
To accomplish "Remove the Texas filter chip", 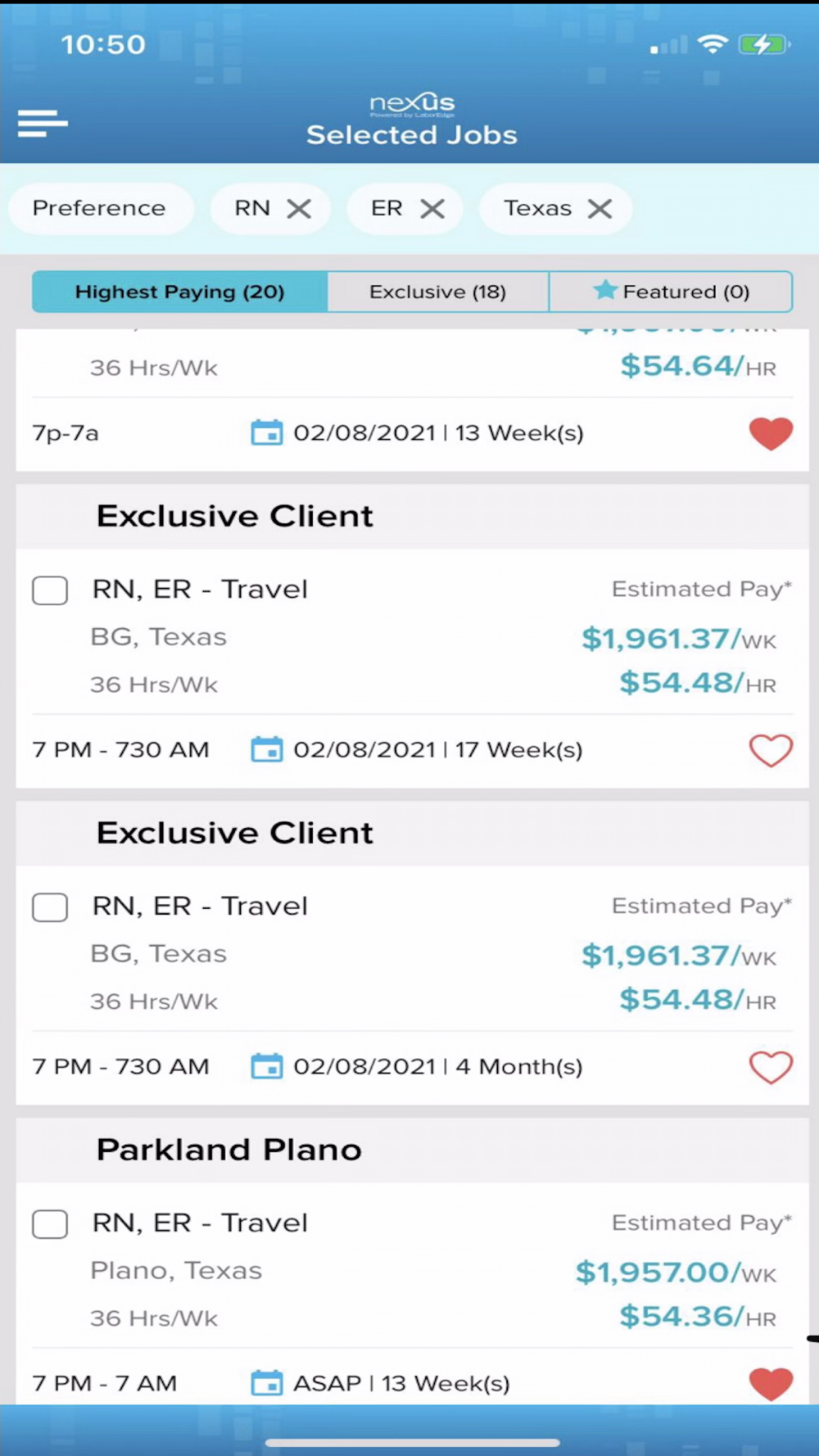I will pos(600,209).
